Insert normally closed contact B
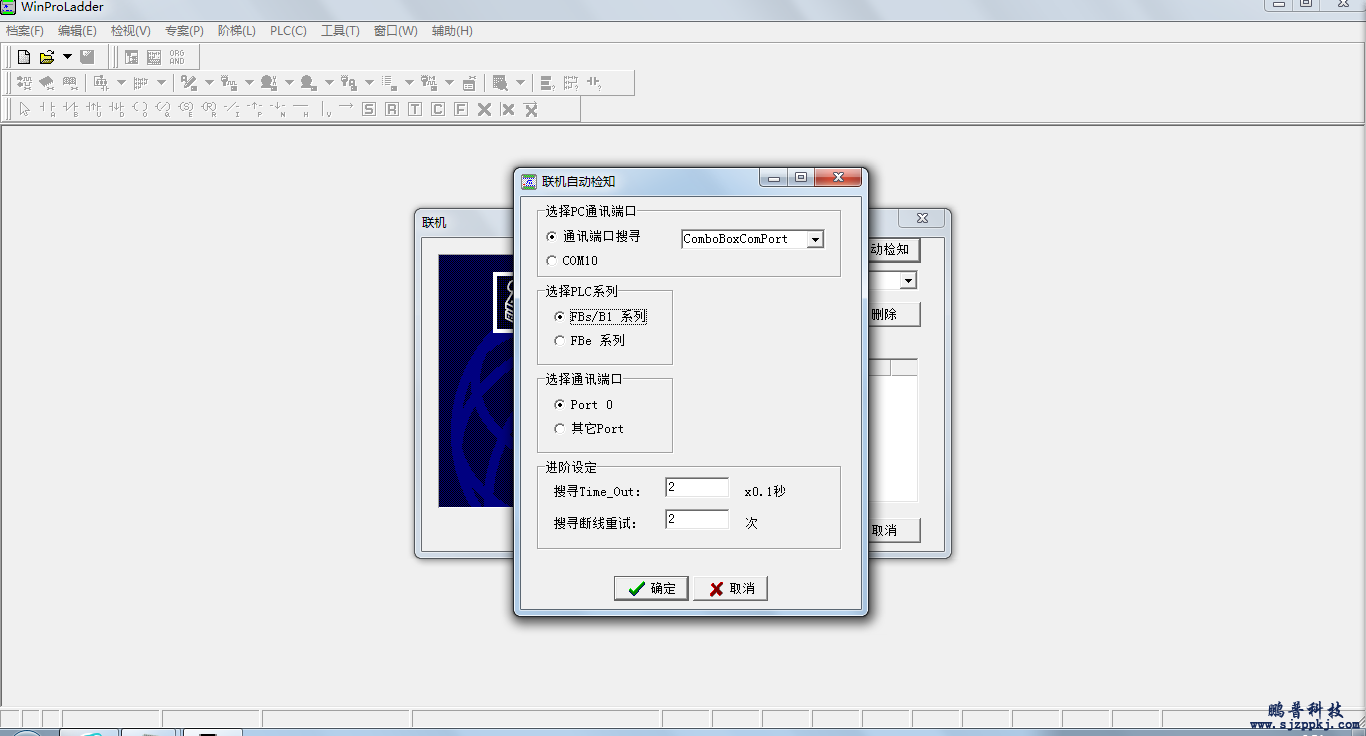Image resolution: width=1366 pixels, height=736 pixels. pos(70,109)
